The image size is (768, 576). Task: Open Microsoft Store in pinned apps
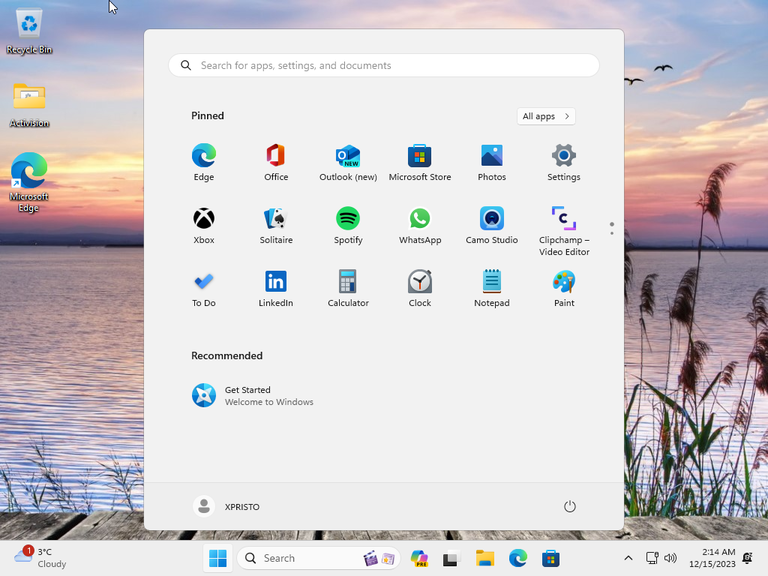pyautogui.click(x=420, y=163)
